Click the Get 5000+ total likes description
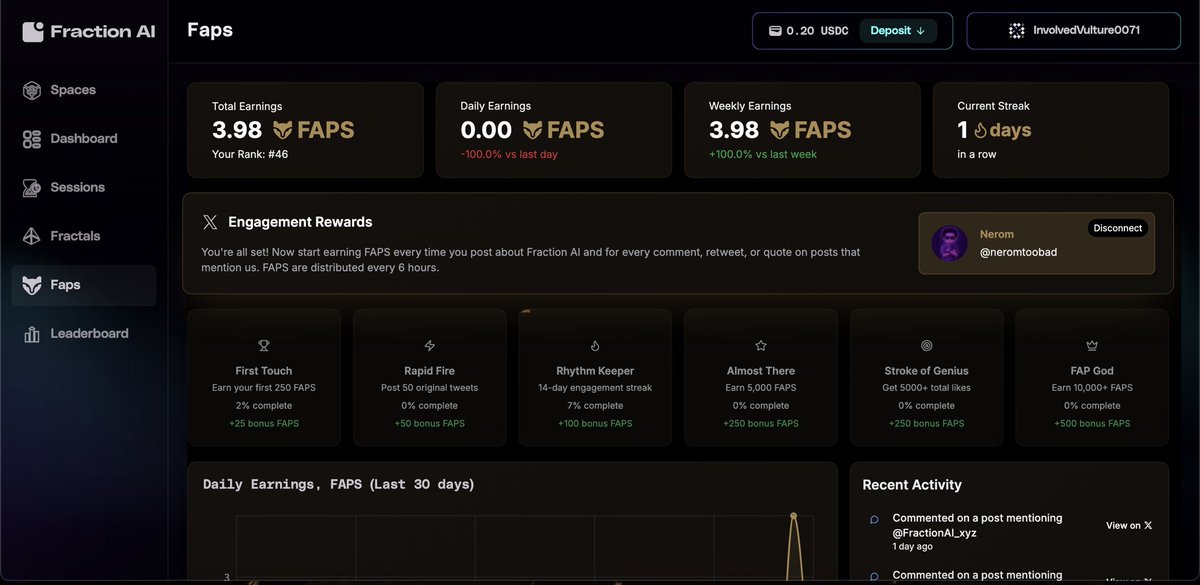Image resolution: width=1200 pixels, height=585 pixels. pos(927,388)
